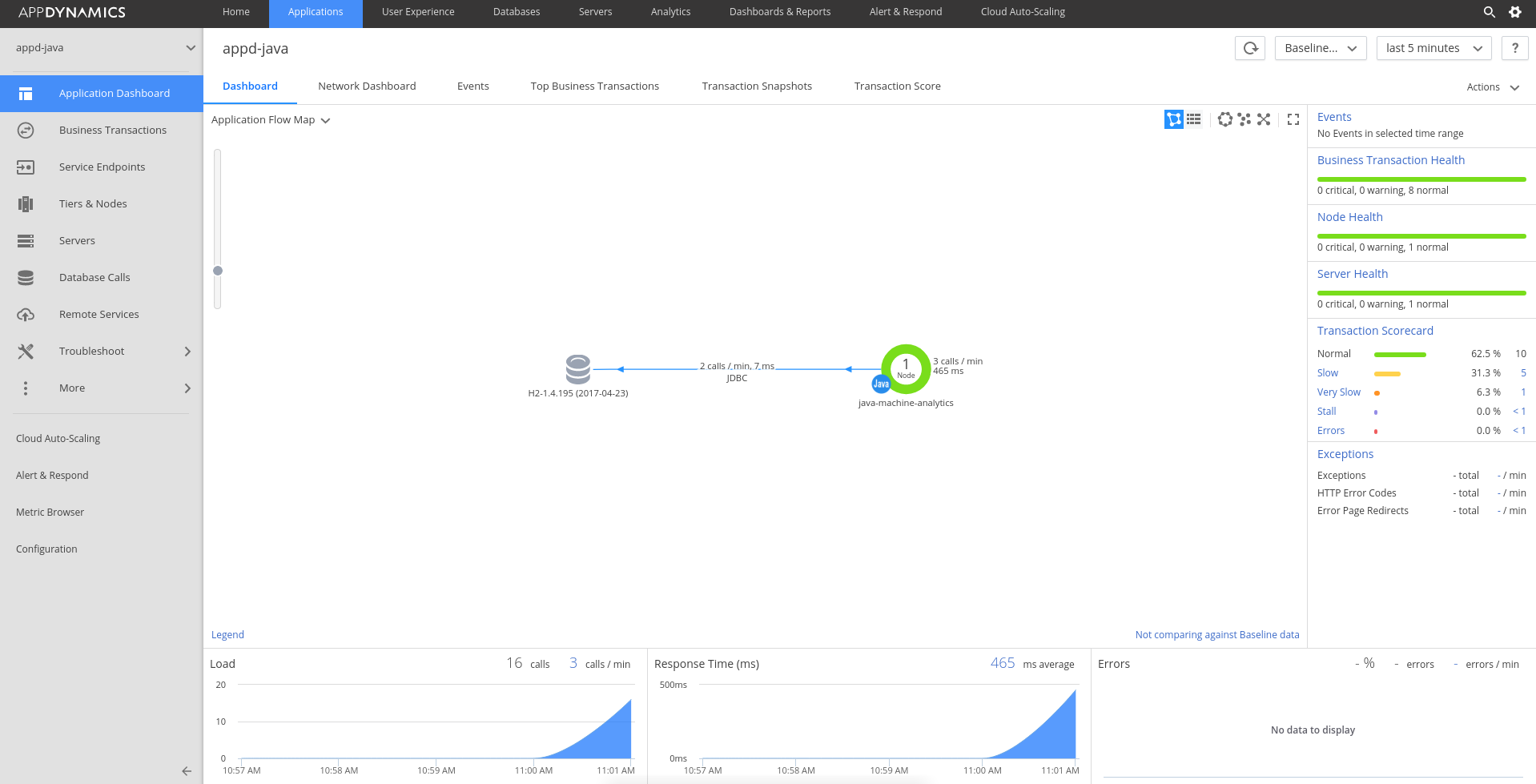Switch to Transaction Score tab
This screenshot has height=784, width=1536.
[x=898, y=86]
